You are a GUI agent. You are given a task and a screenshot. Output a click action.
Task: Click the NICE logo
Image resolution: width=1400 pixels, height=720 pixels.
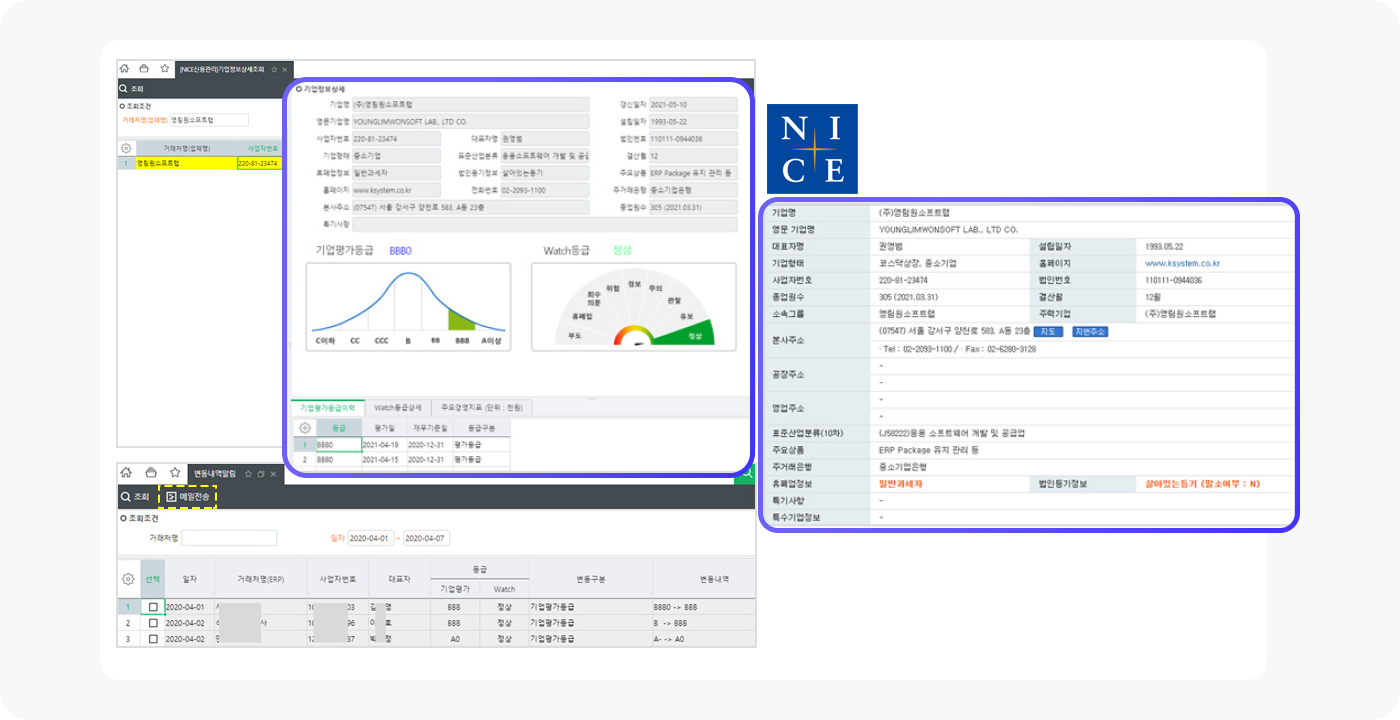tap(812, 148)
